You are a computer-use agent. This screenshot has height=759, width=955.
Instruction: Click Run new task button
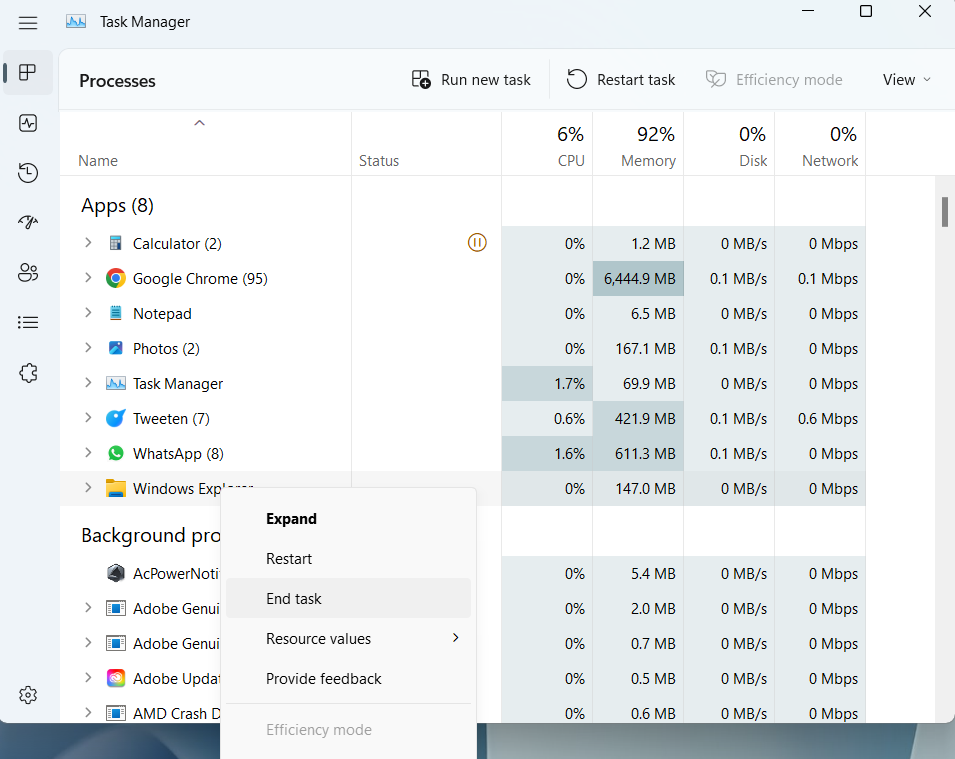(471, 80)
